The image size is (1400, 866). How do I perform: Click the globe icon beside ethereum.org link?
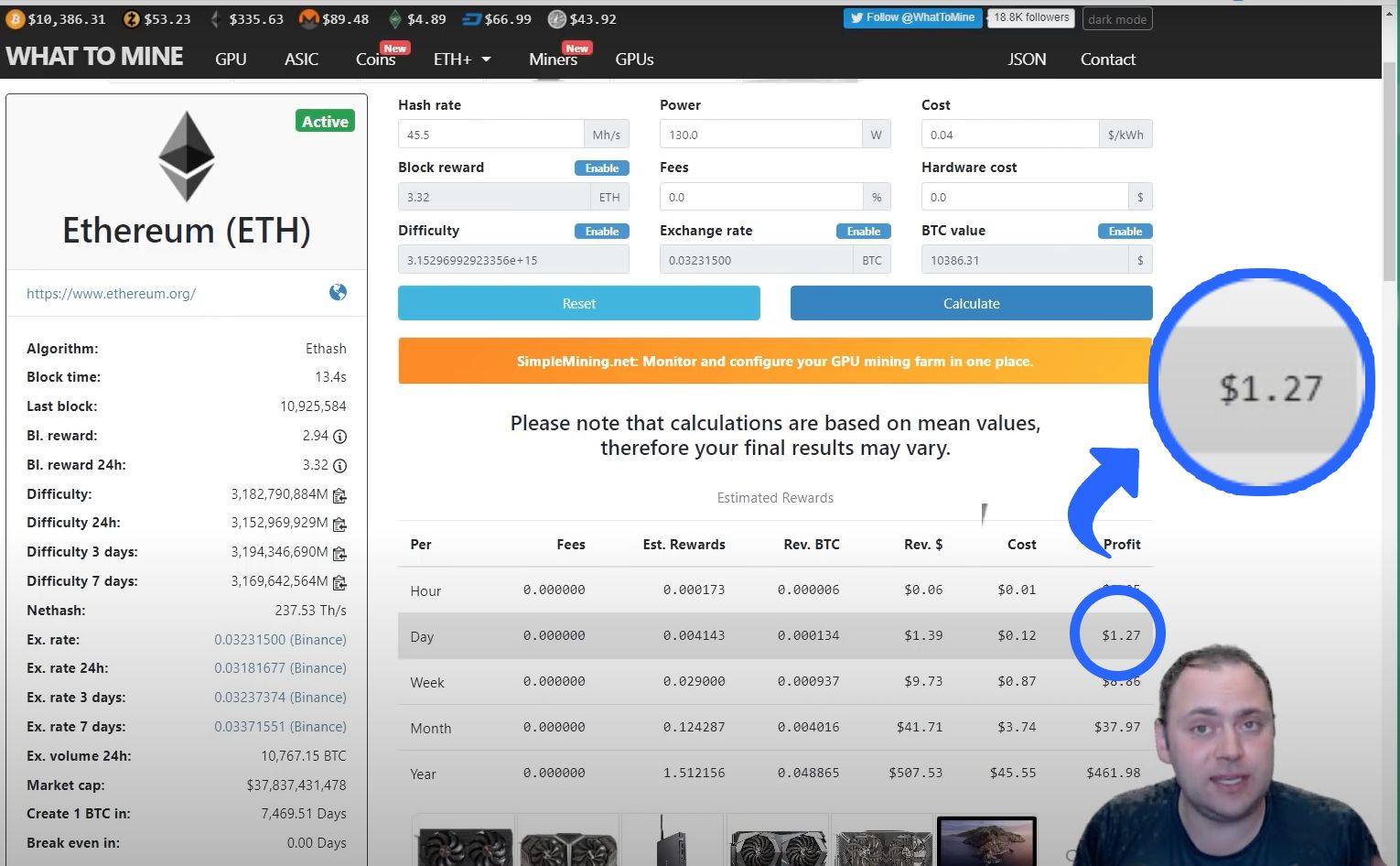[338, 292]
